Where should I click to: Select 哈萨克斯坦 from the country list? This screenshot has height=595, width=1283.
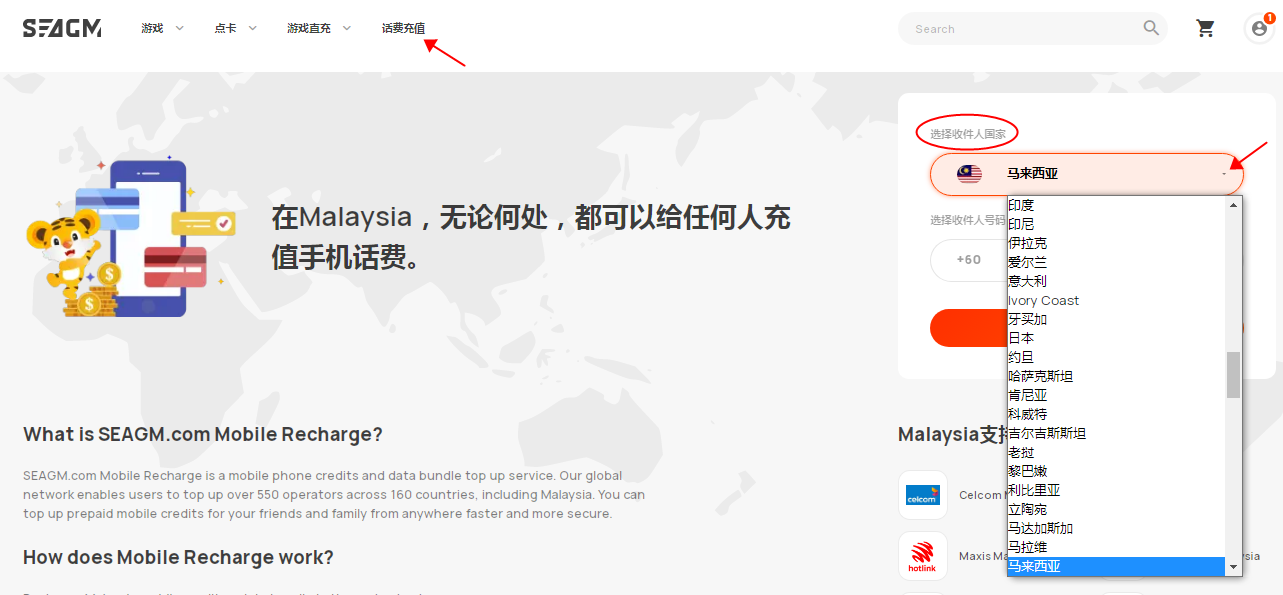point(1116,376)
